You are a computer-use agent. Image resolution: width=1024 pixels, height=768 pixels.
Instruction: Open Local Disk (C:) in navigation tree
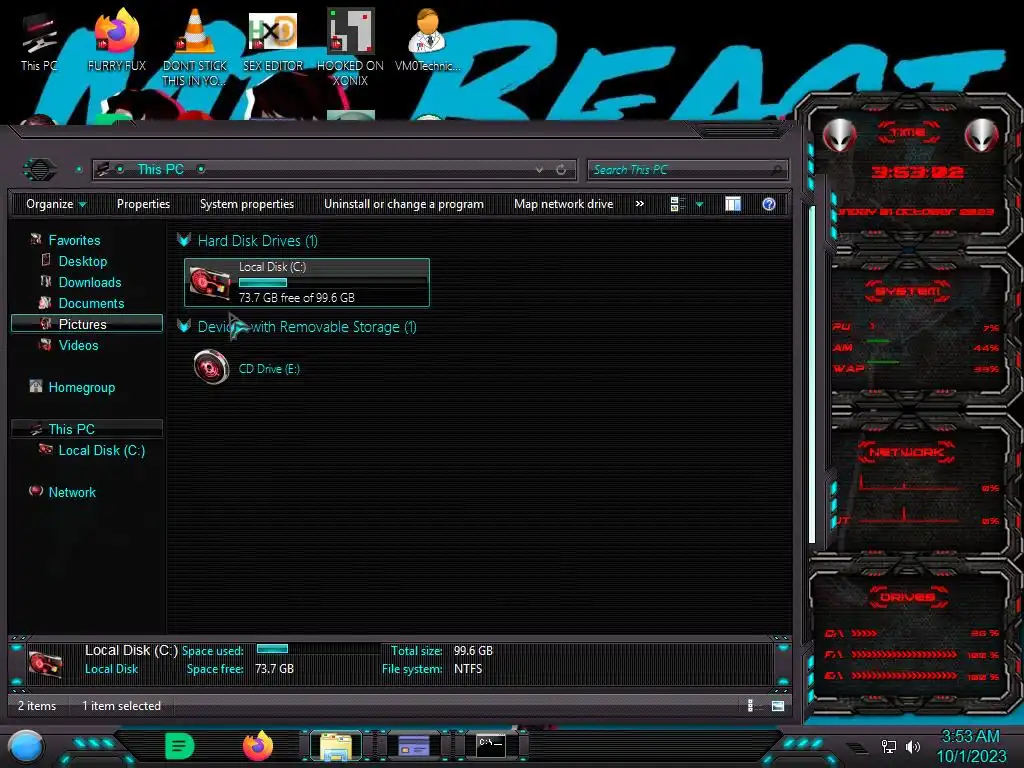(x=102, y=451)
